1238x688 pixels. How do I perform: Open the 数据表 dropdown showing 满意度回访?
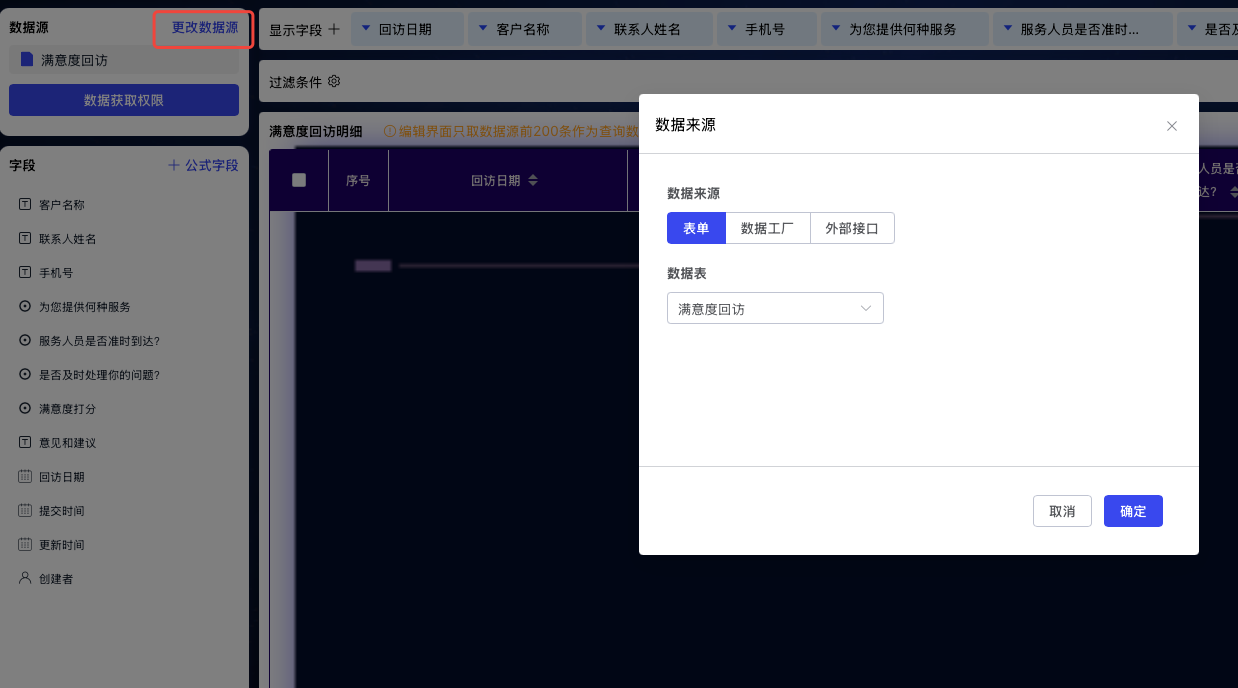click(775, 309)
